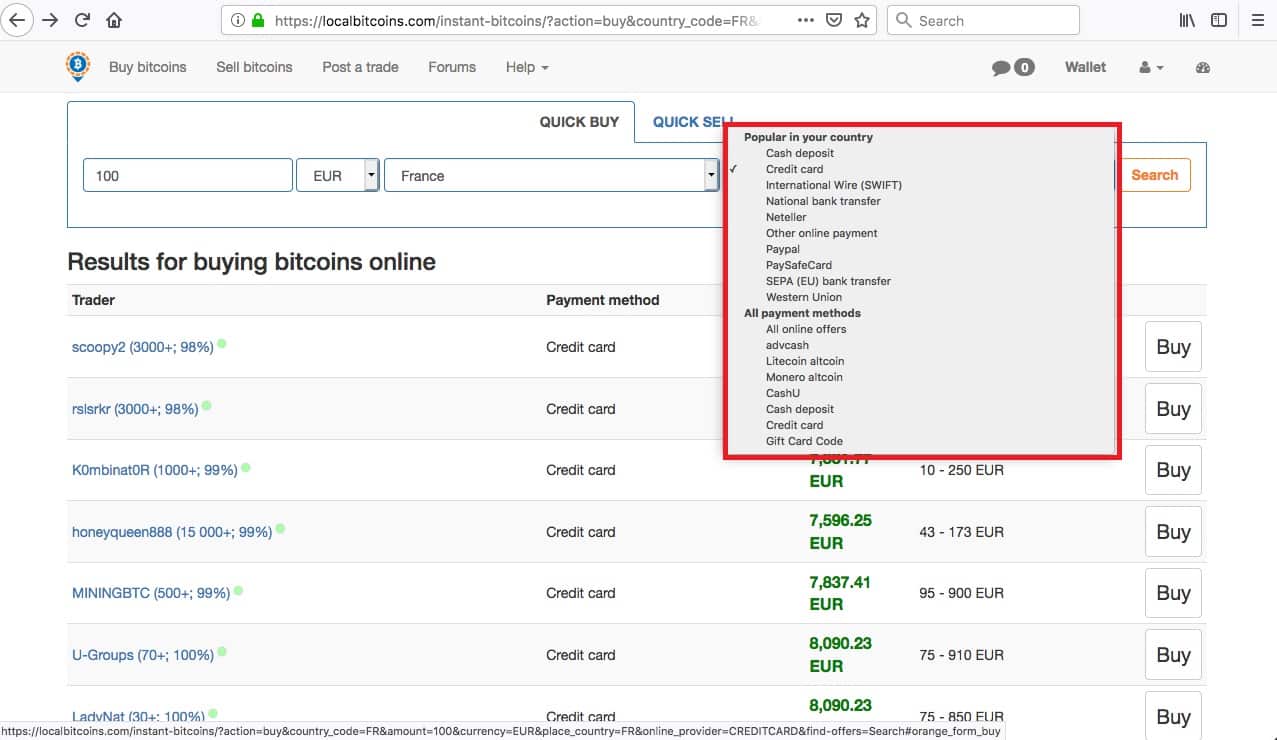Open trader profile MININGBTC

pyautogui.click(x=151, y=593)
